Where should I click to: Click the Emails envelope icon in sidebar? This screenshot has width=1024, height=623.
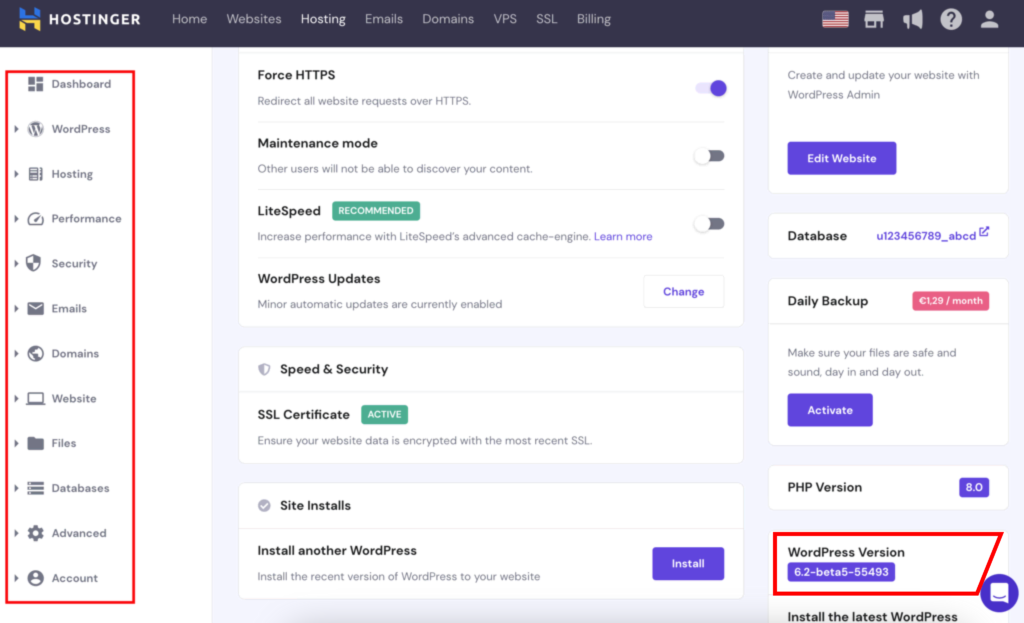click(x=35, y=308)
